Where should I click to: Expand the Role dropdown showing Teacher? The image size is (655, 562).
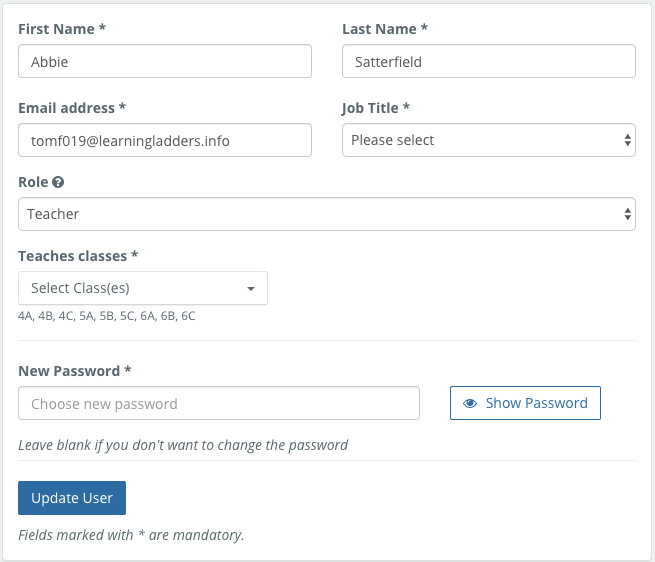pyautogui.click(x=326, y=214)
